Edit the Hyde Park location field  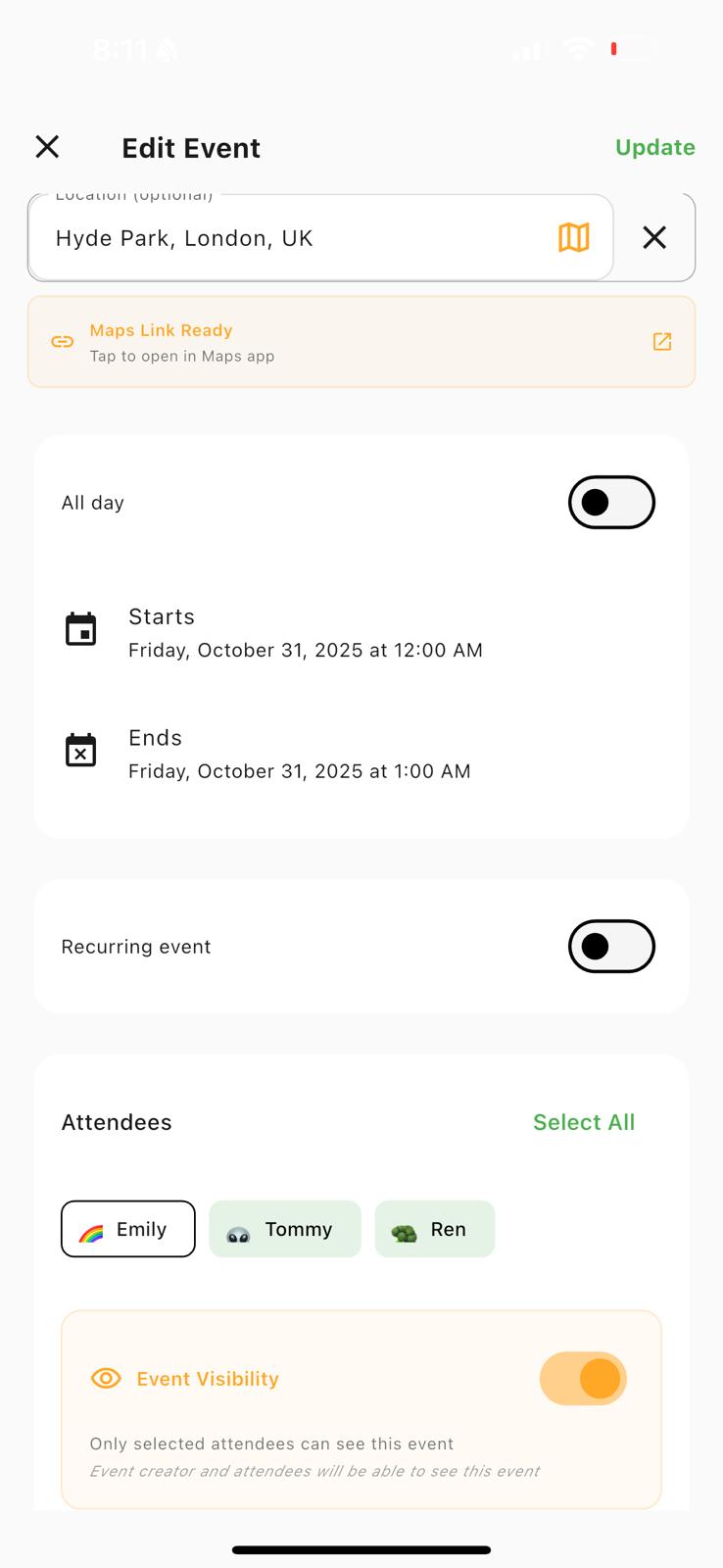click(x=320, y=237)
